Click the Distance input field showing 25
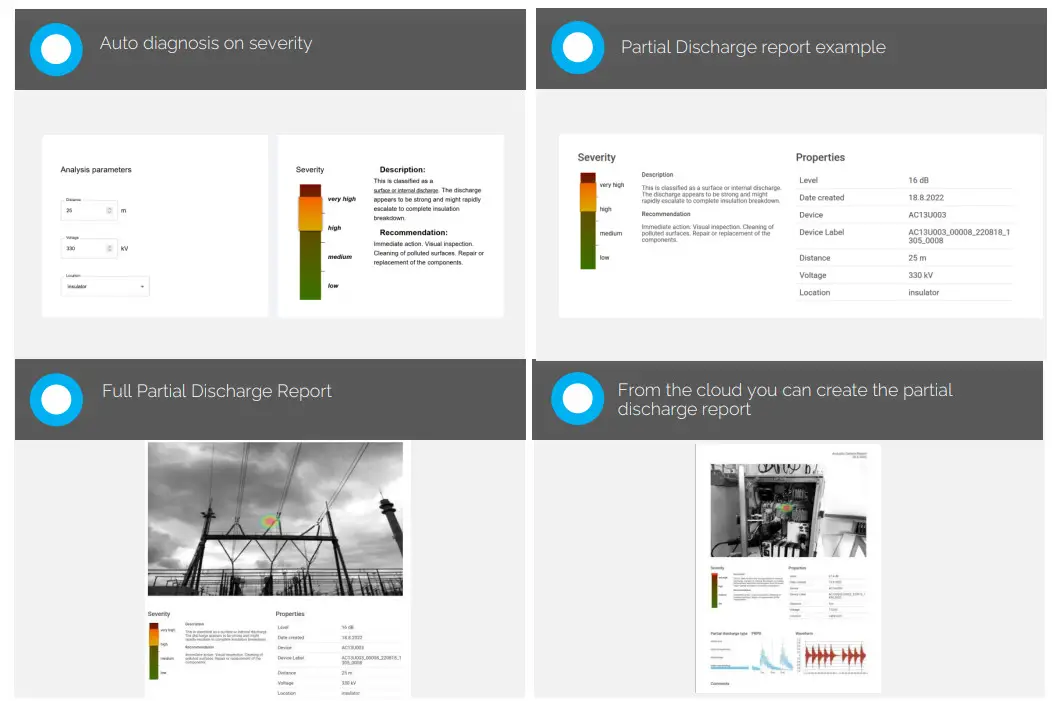The image size is (1062, 701). 89,211
